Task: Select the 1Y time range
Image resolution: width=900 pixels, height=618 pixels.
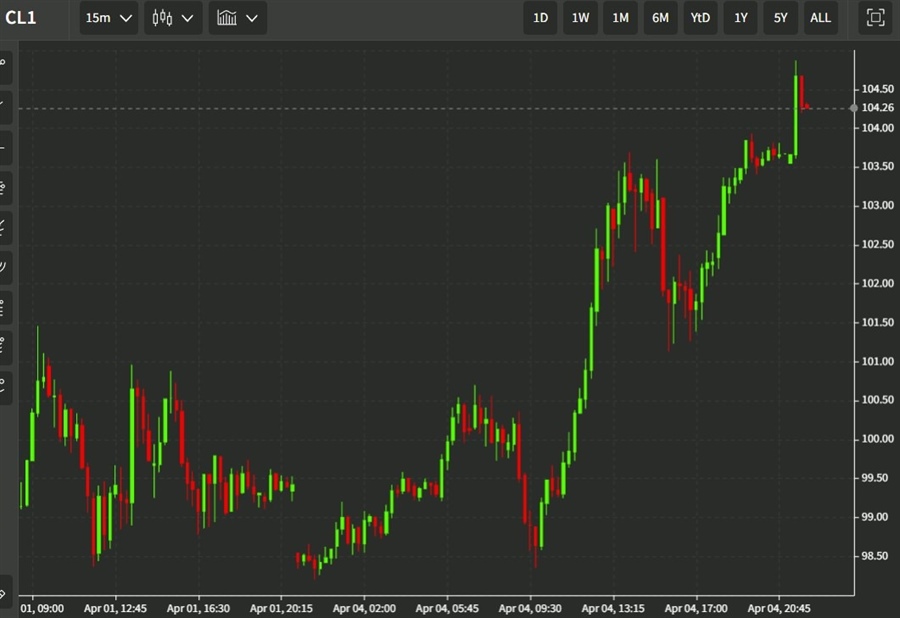Action: [740, 18]
